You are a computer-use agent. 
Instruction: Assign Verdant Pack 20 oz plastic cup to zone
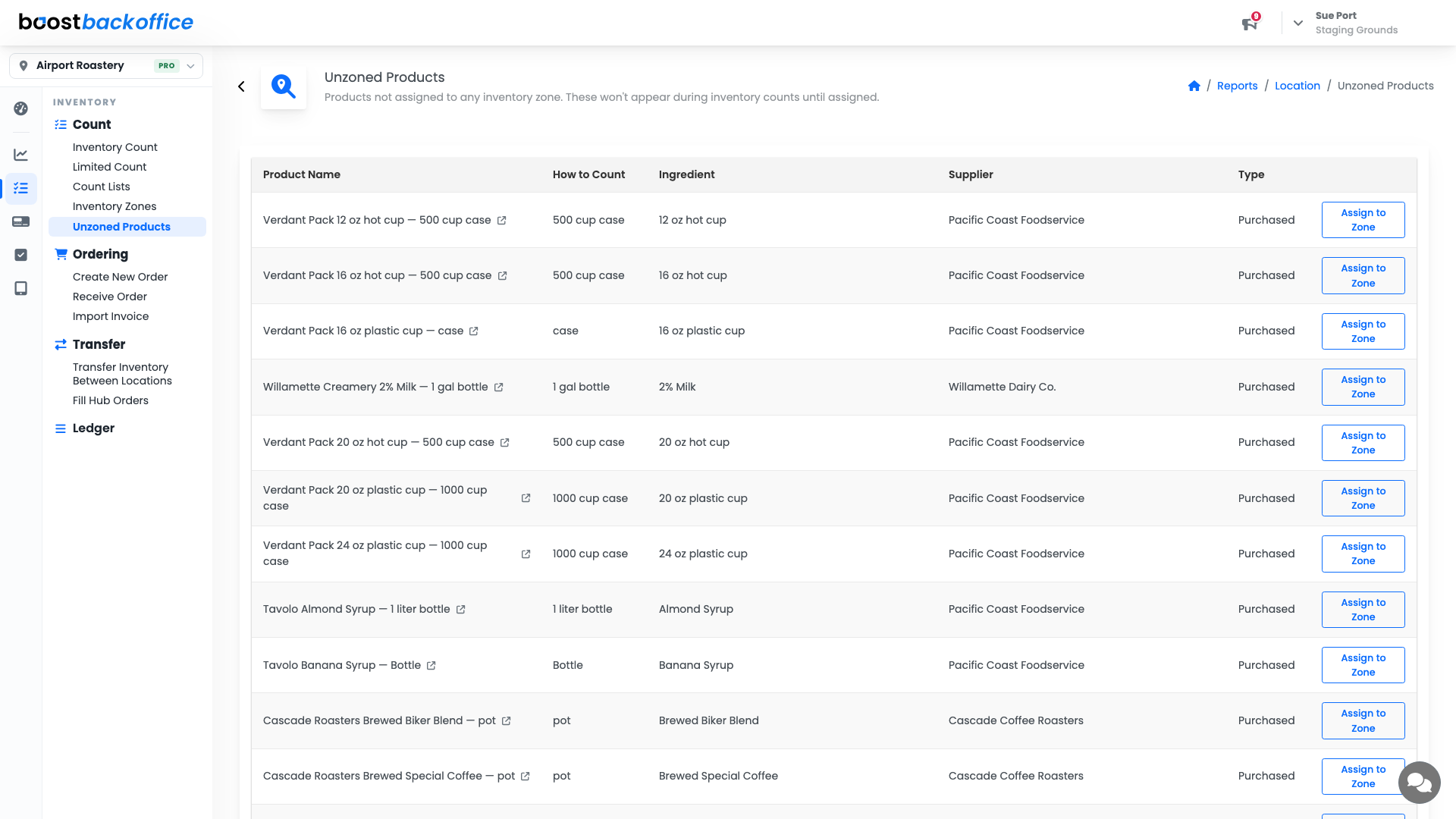pos(1363,498)
